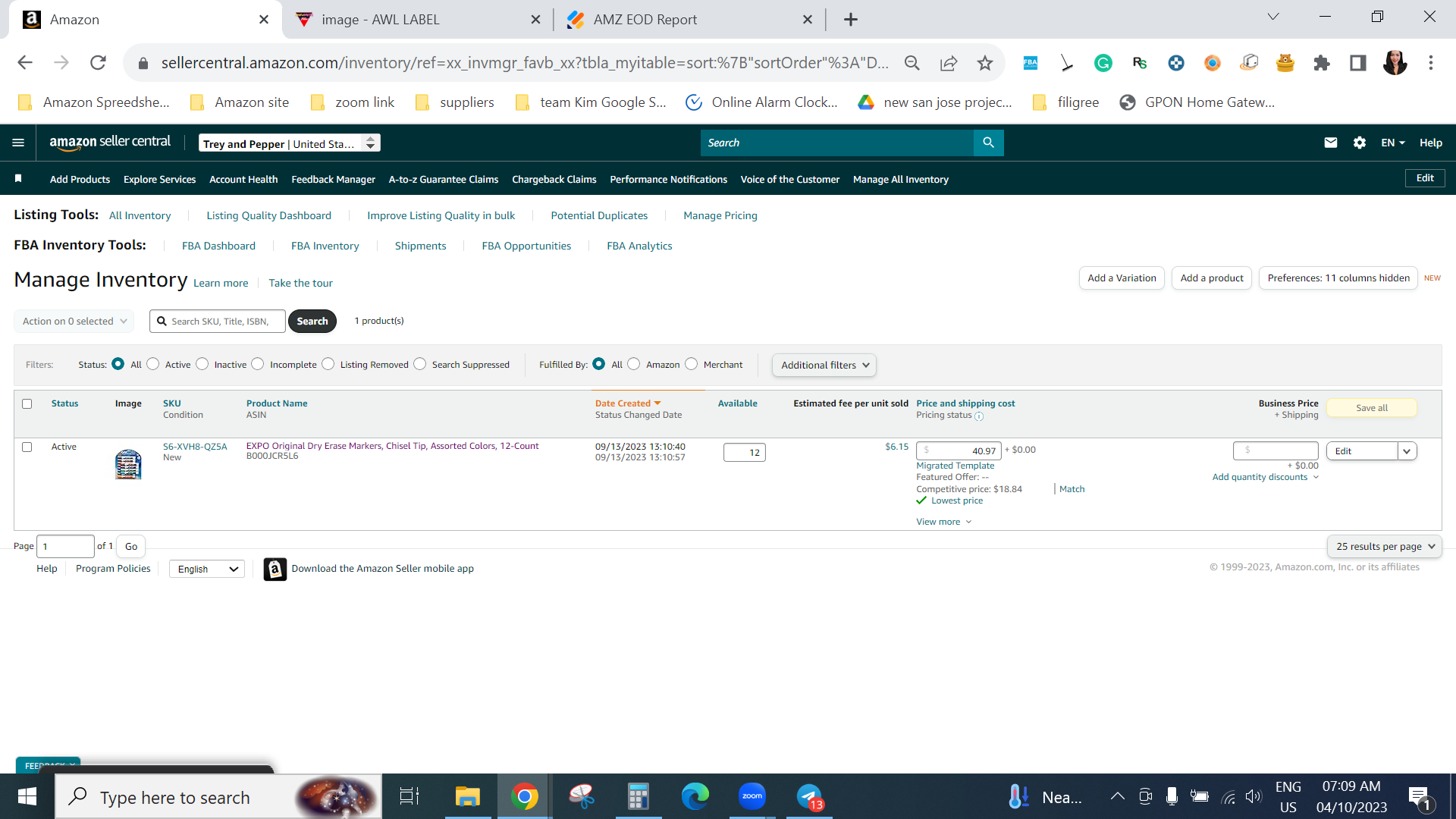
Task: Click Add a product button
Action: click(1212, 278)
